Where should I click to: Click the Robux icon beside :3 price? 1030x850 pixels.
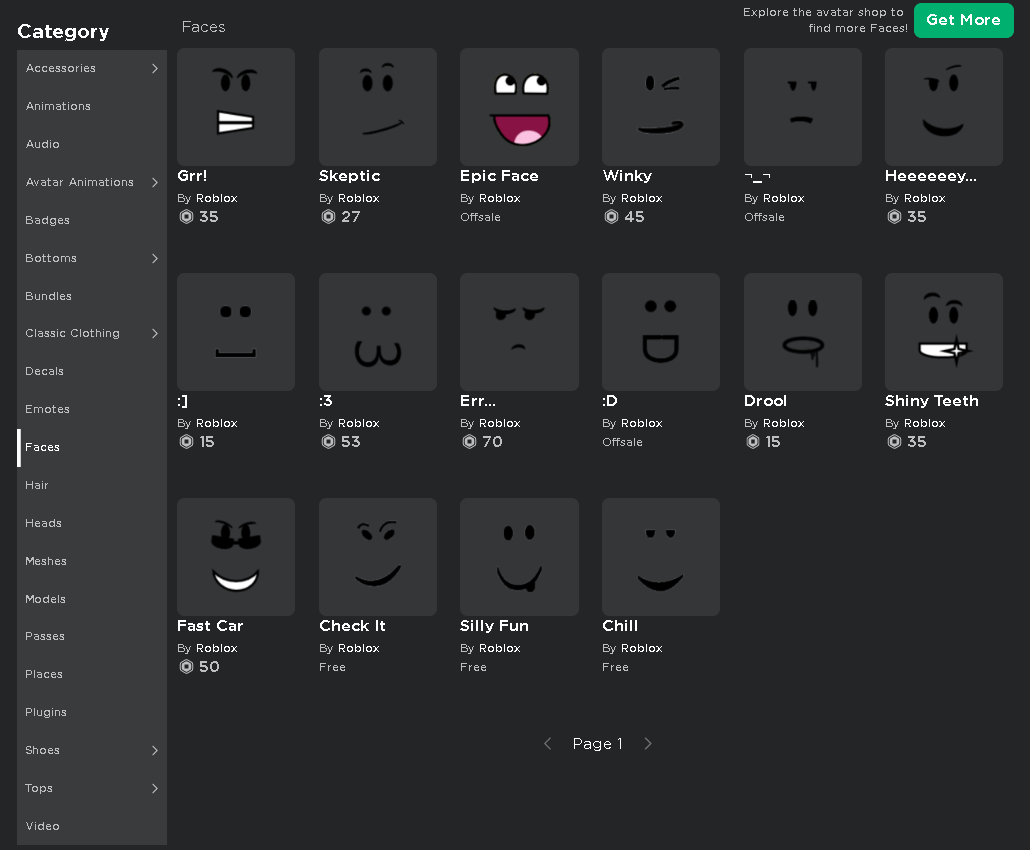pyautogui.click(x=328, y=441)
